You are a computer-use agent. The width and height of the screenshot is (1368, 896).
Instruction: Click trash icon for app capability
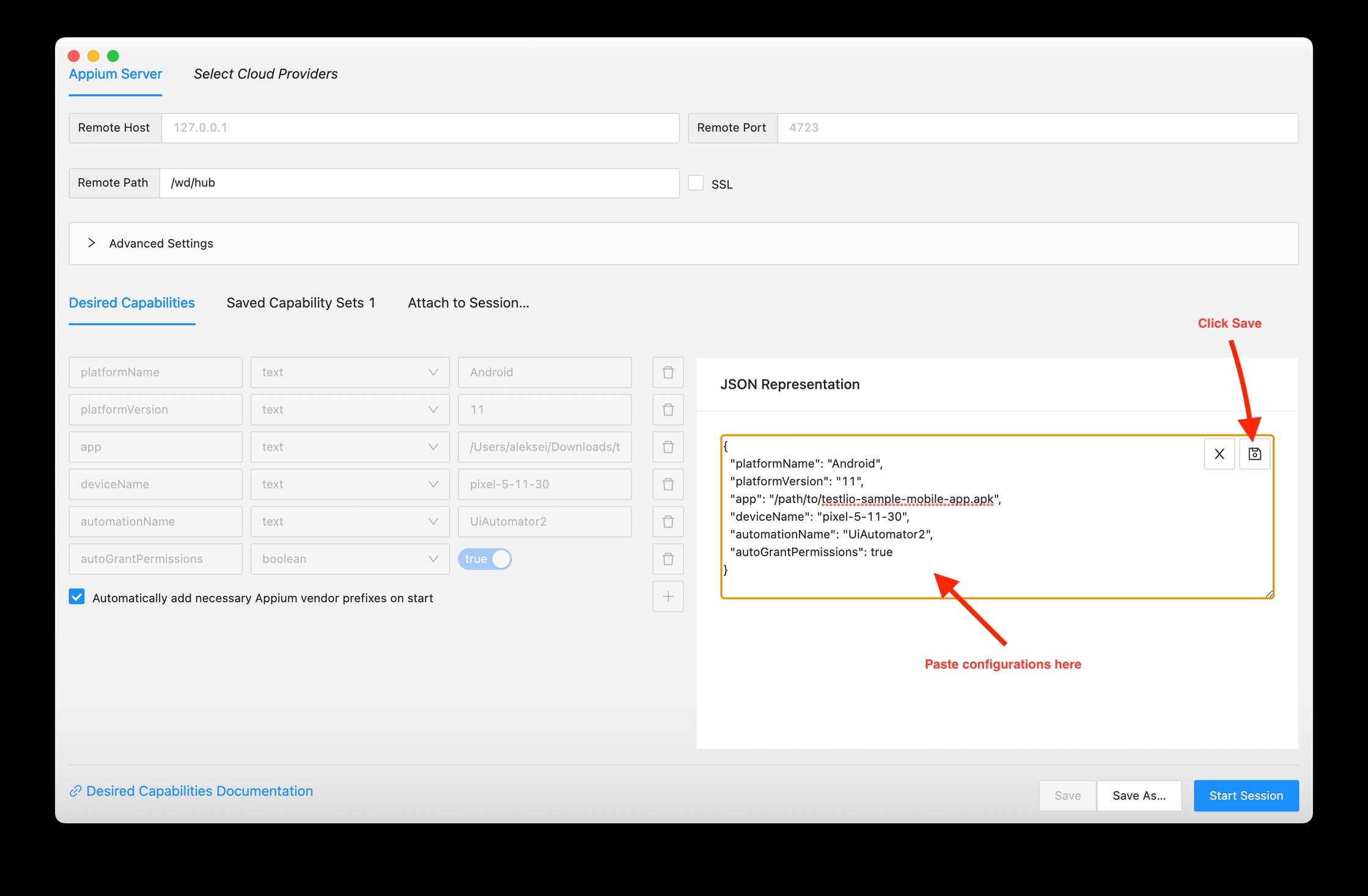(x=667, y=447)
